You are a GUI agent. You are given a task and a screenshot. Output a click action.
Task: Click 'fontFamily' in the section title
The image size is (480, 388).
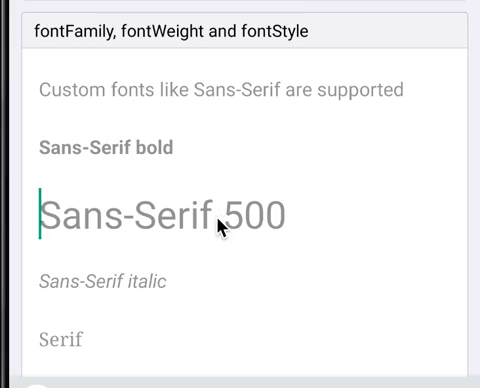pyautogui.click(x=75, y=32)
